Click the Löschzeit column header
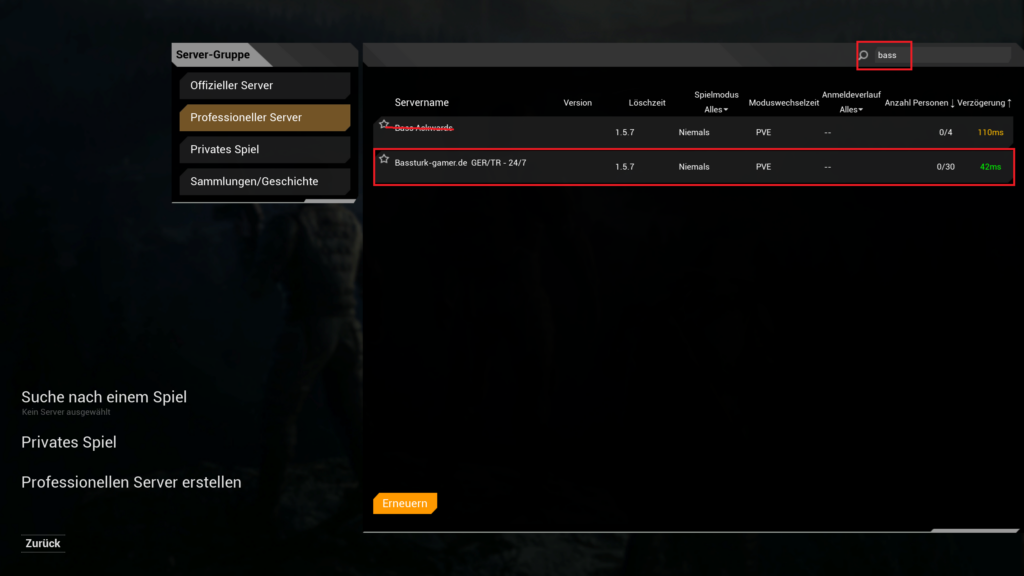 click(x=645, y=103)
